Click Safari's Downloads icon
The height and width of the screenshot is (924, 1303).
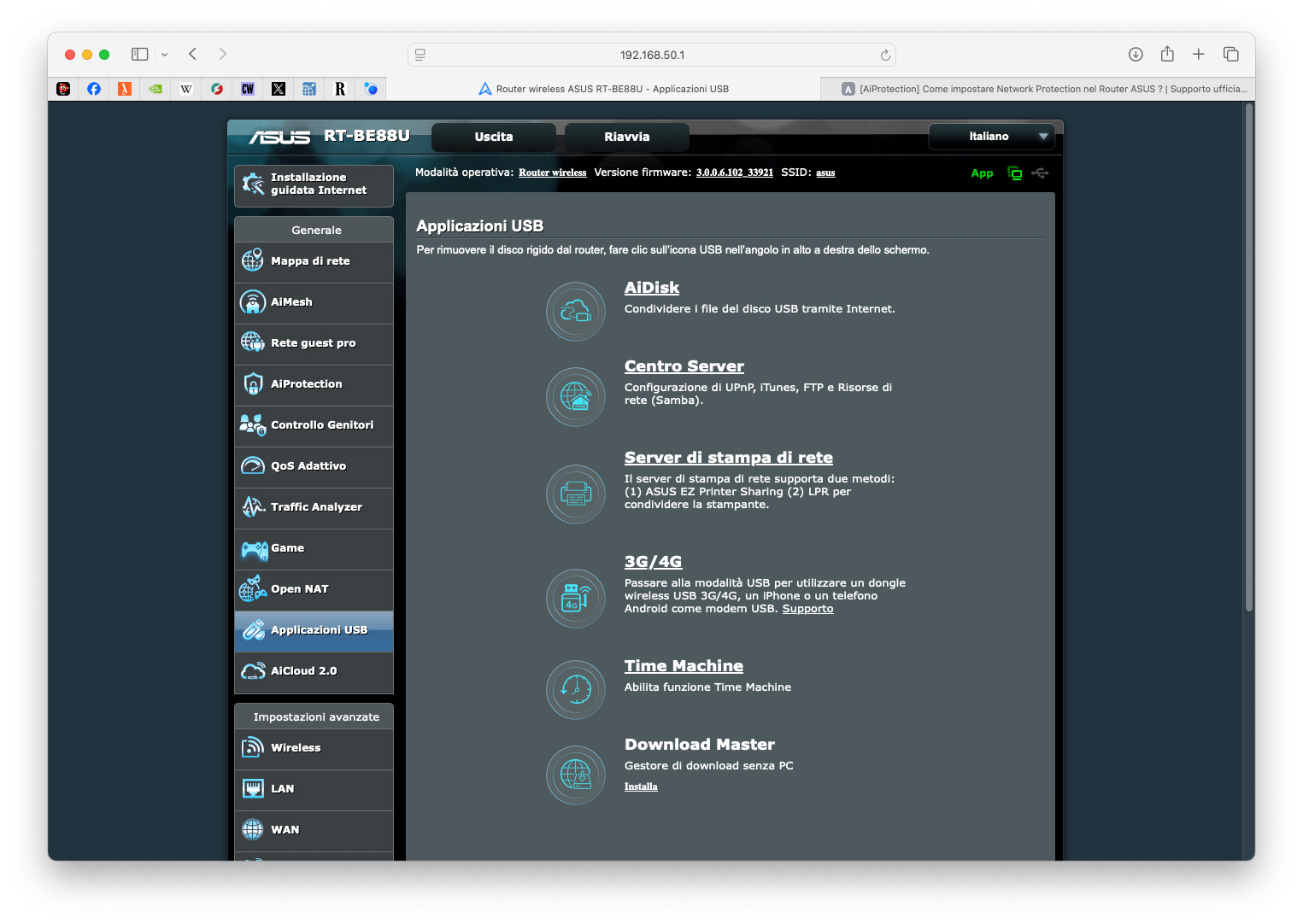[1136, 55]
